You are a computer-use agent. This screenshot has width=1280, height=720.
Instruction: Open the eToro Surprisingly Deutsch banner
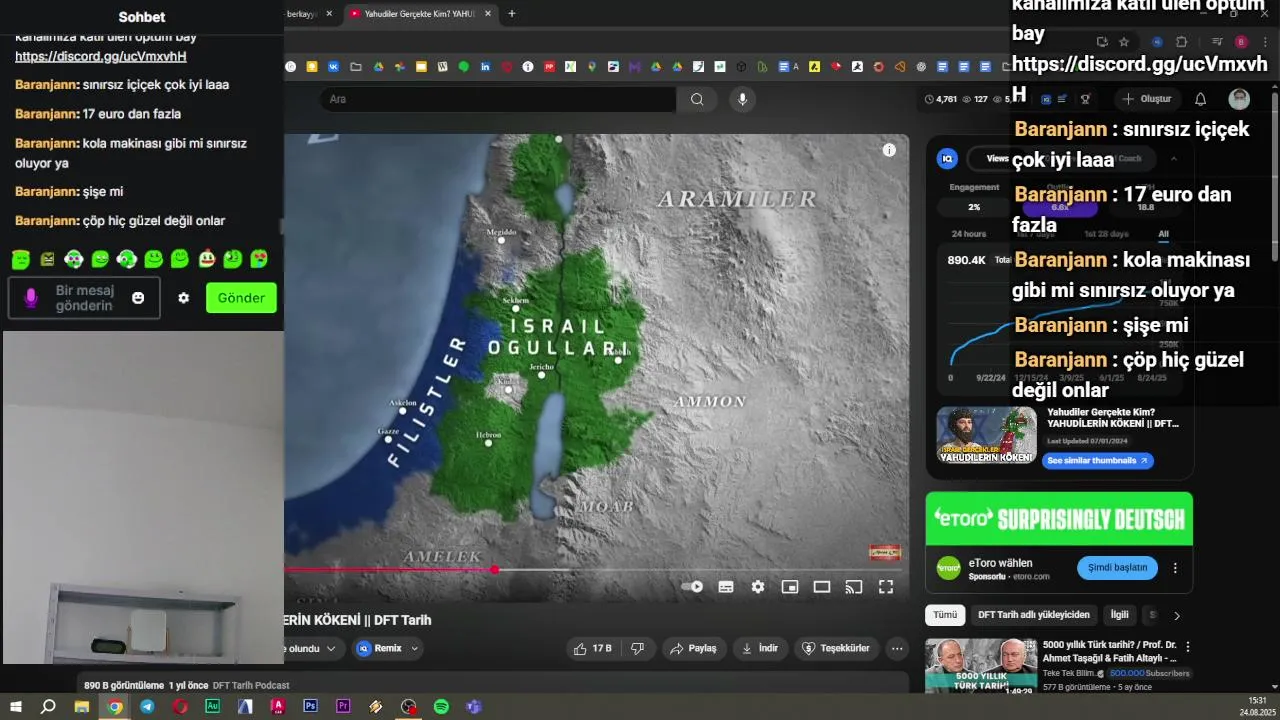(1059, 519)
